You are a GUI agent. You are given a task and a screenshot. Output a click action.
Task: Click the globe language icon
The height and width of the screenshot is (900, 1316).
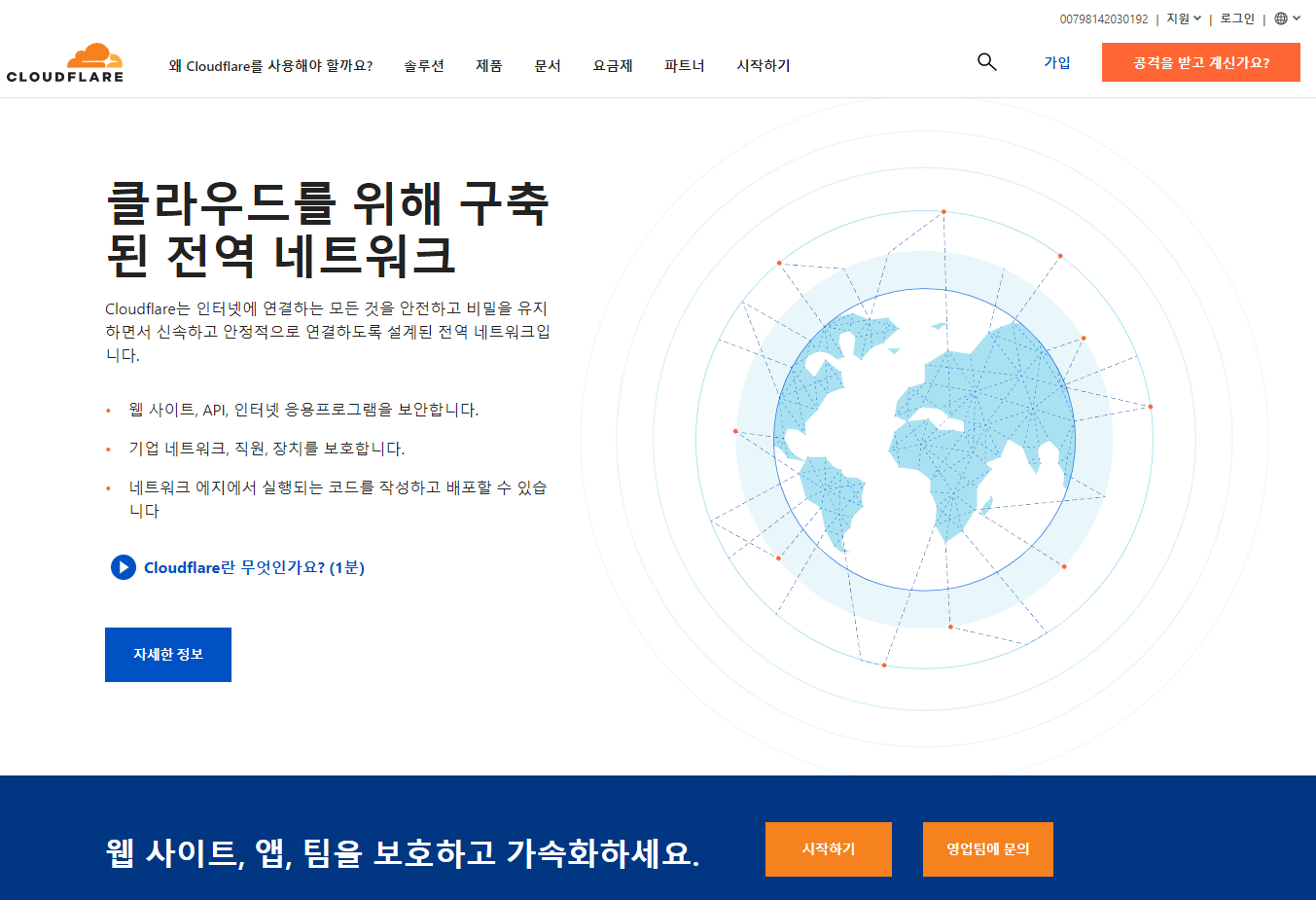tap(1281, 18)
